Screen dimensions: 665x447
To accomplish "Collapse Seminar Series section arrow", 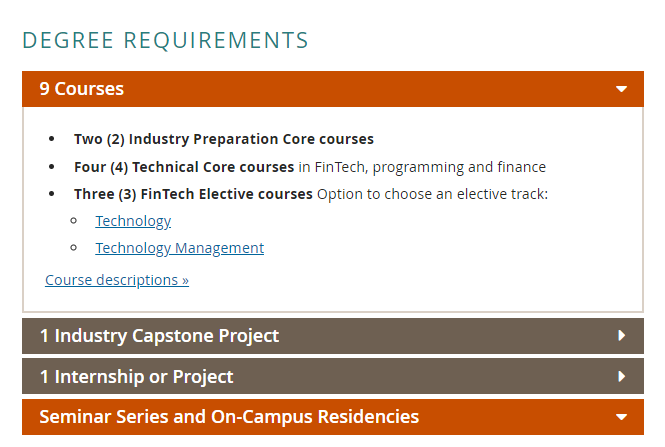I will point(621,417).
